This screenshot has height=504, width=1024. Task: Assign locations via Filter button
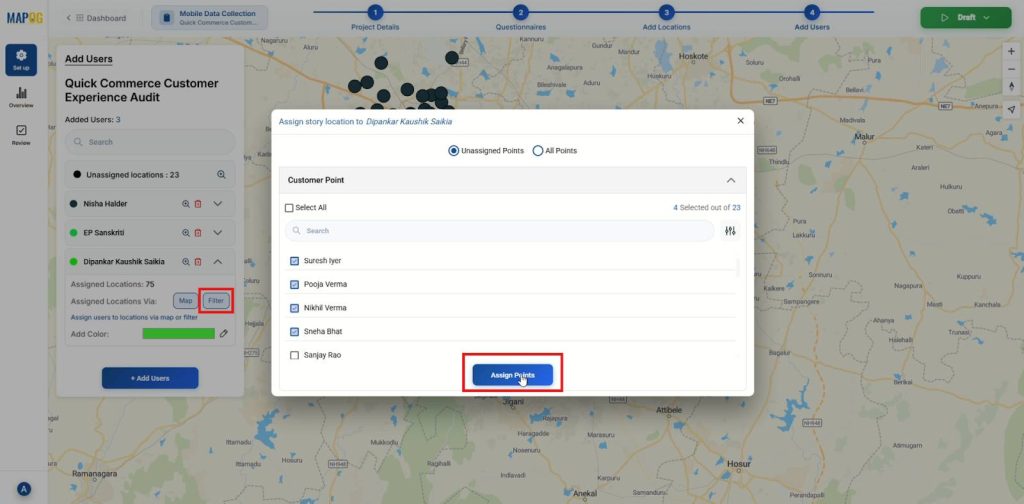(x=216, y=301)
